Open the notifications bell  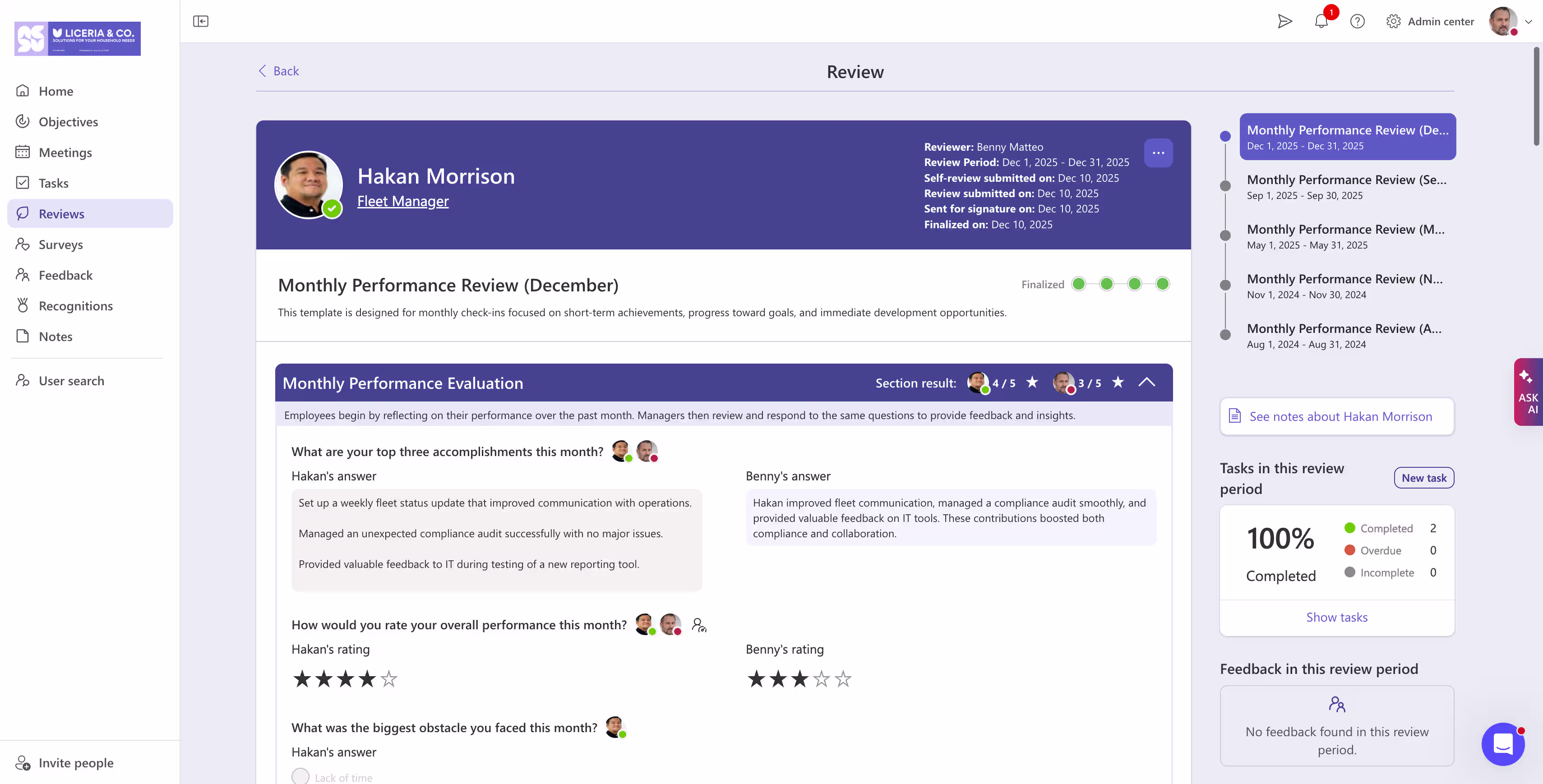click(x=1321, y=22)
